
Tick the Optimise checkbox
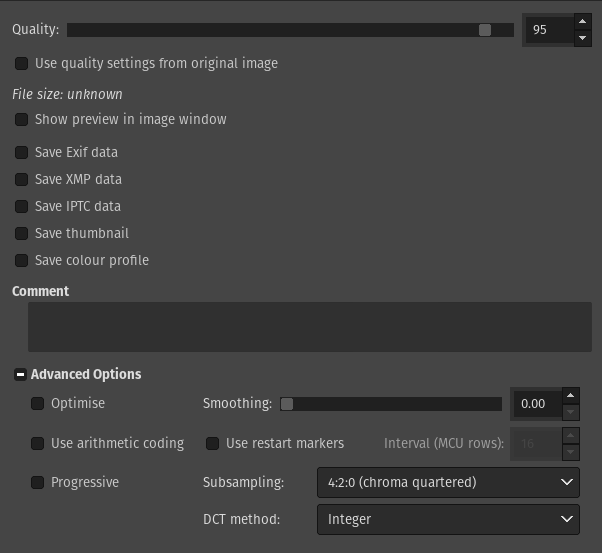[x=38, y=404]
